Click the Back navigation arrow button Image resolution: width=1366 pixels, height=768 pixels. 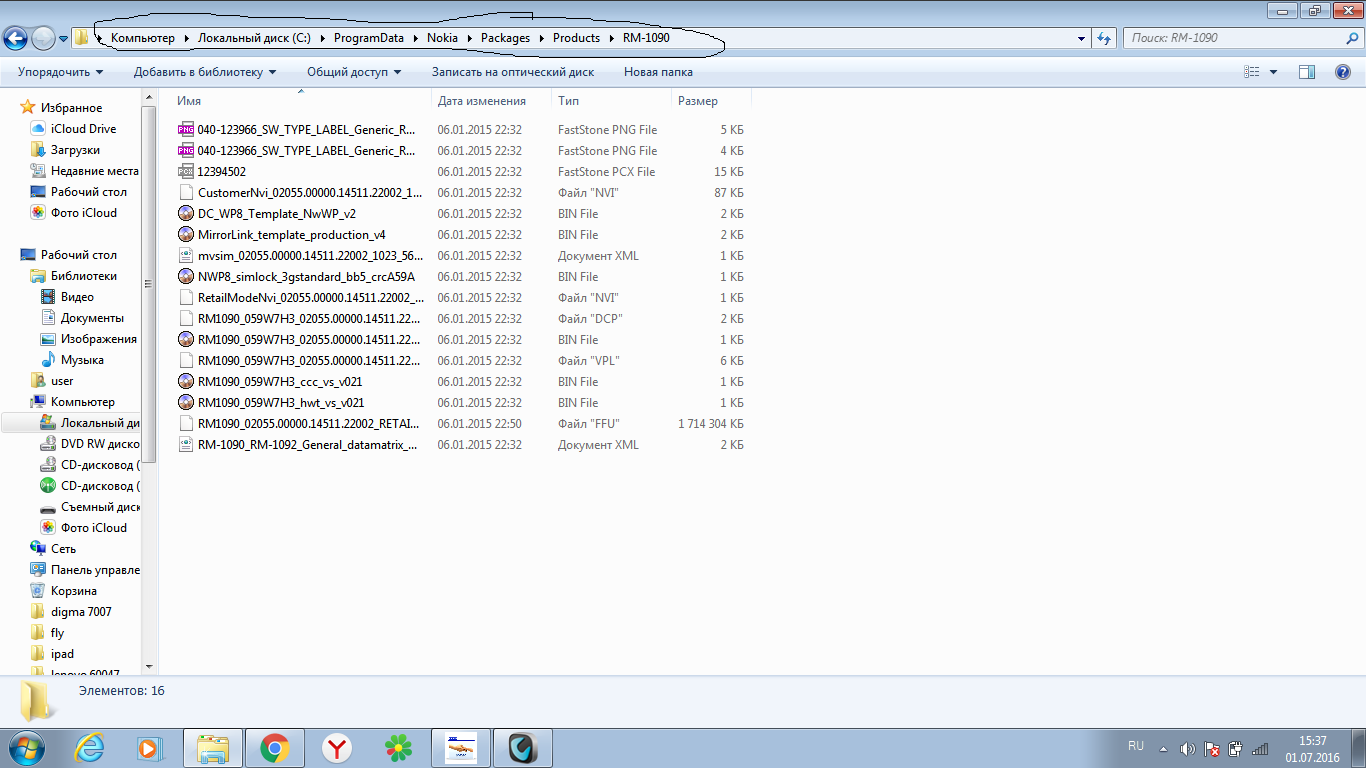click(15, 38)
